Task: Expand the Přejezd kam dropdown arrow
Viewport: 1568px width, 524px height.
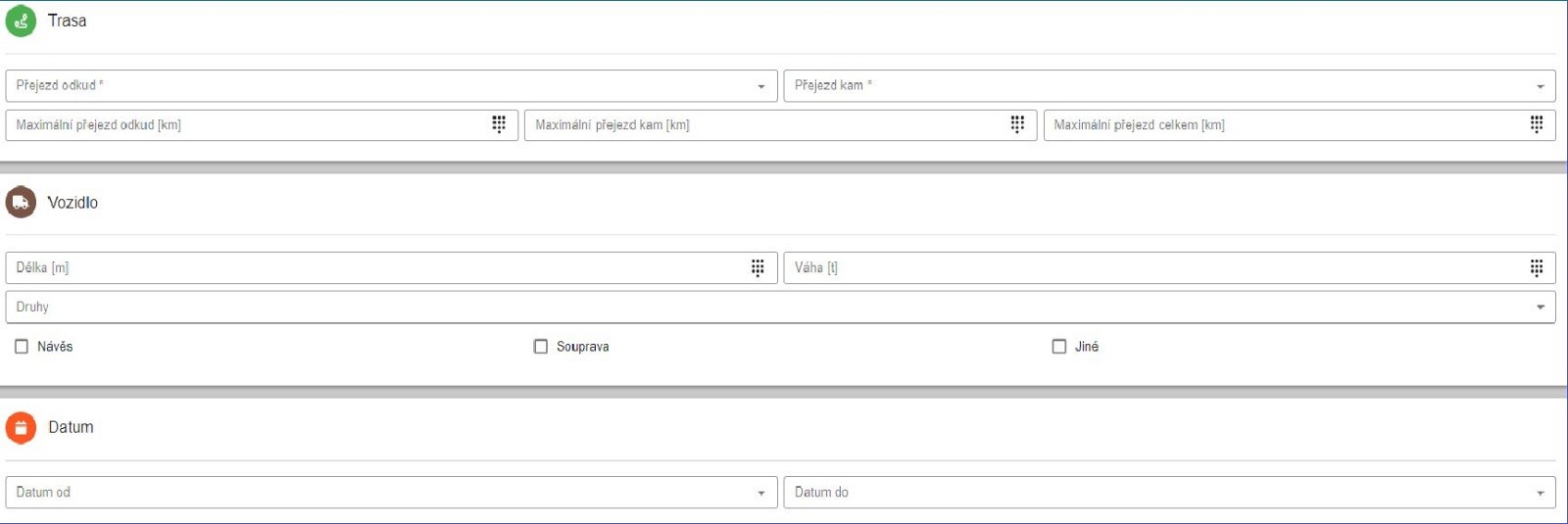Action: click(x=1540, y=86)
